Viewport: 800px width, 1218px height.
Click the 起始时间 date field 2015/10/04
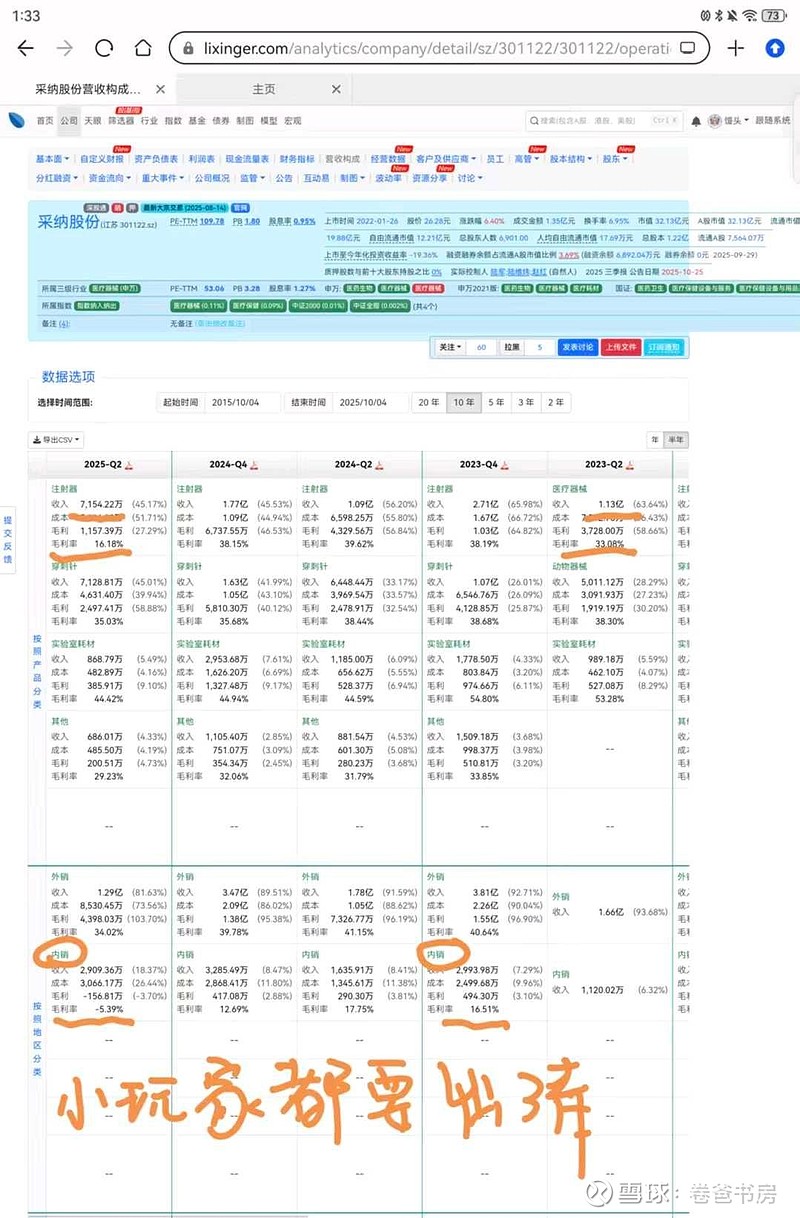[x=244, y=402]
